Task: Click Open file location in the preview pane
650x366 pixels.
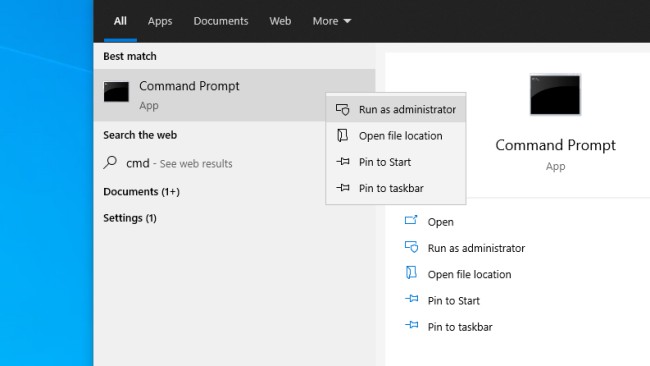Action: 469,274
